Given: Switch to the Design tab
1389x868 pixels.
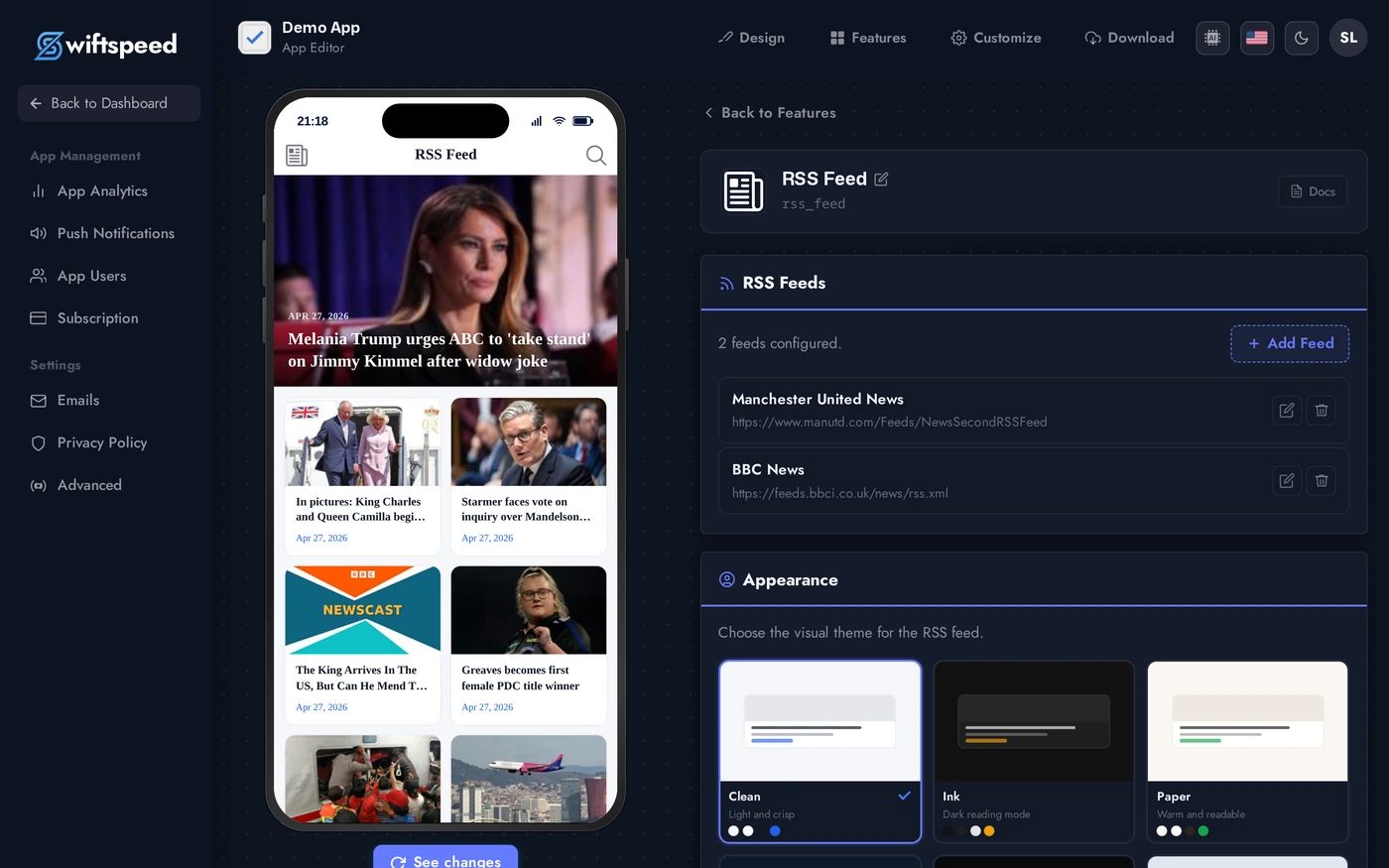Looking at the screenshot, I should [x=751, y=38].
